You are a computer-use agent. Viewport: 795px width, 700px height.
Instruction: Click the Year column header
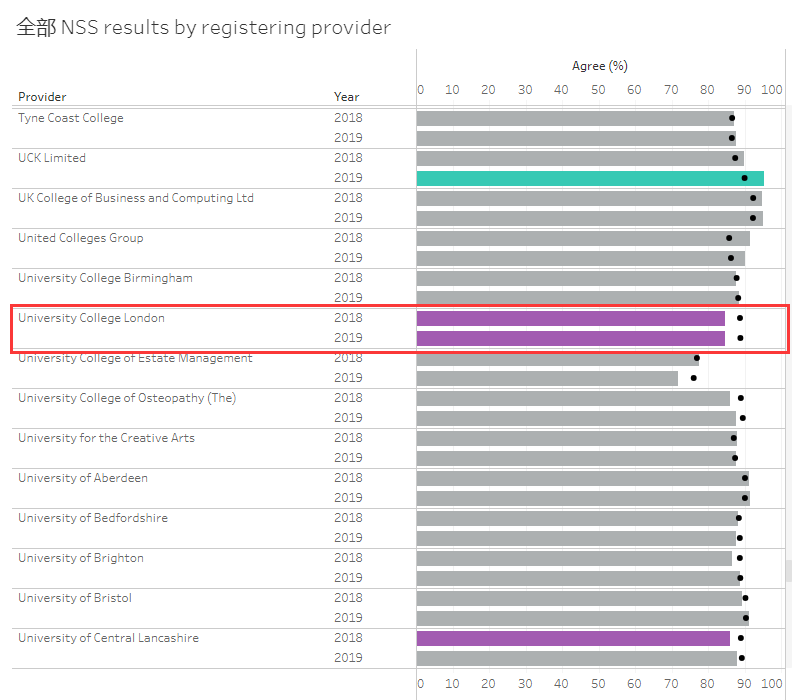click(x=346, y=97)
